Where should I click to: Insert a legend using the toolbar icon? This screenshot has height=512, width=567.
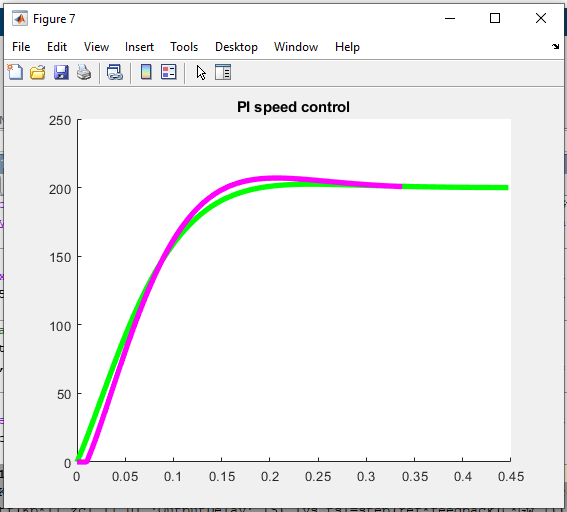pos(169,72)
